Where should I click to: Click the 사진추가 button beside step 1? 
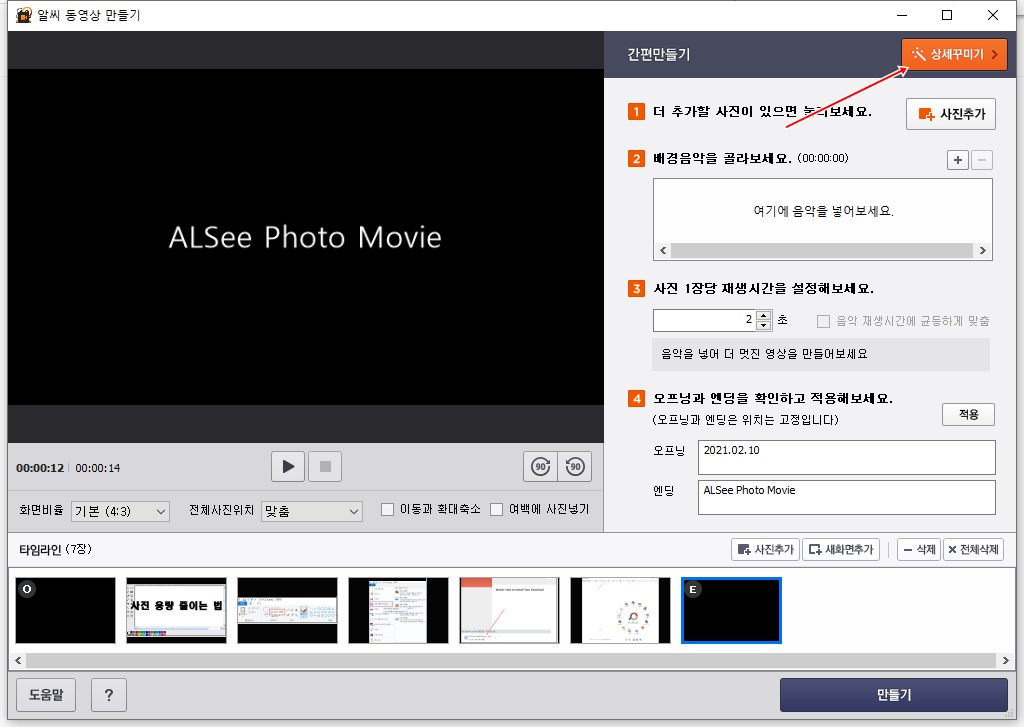point(951,114)
